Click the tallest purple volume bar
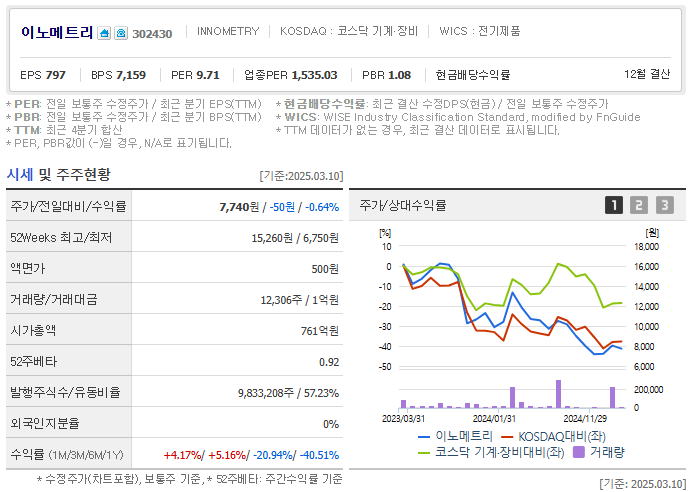This screenshot has height=492, width=689. pos(558,394)
